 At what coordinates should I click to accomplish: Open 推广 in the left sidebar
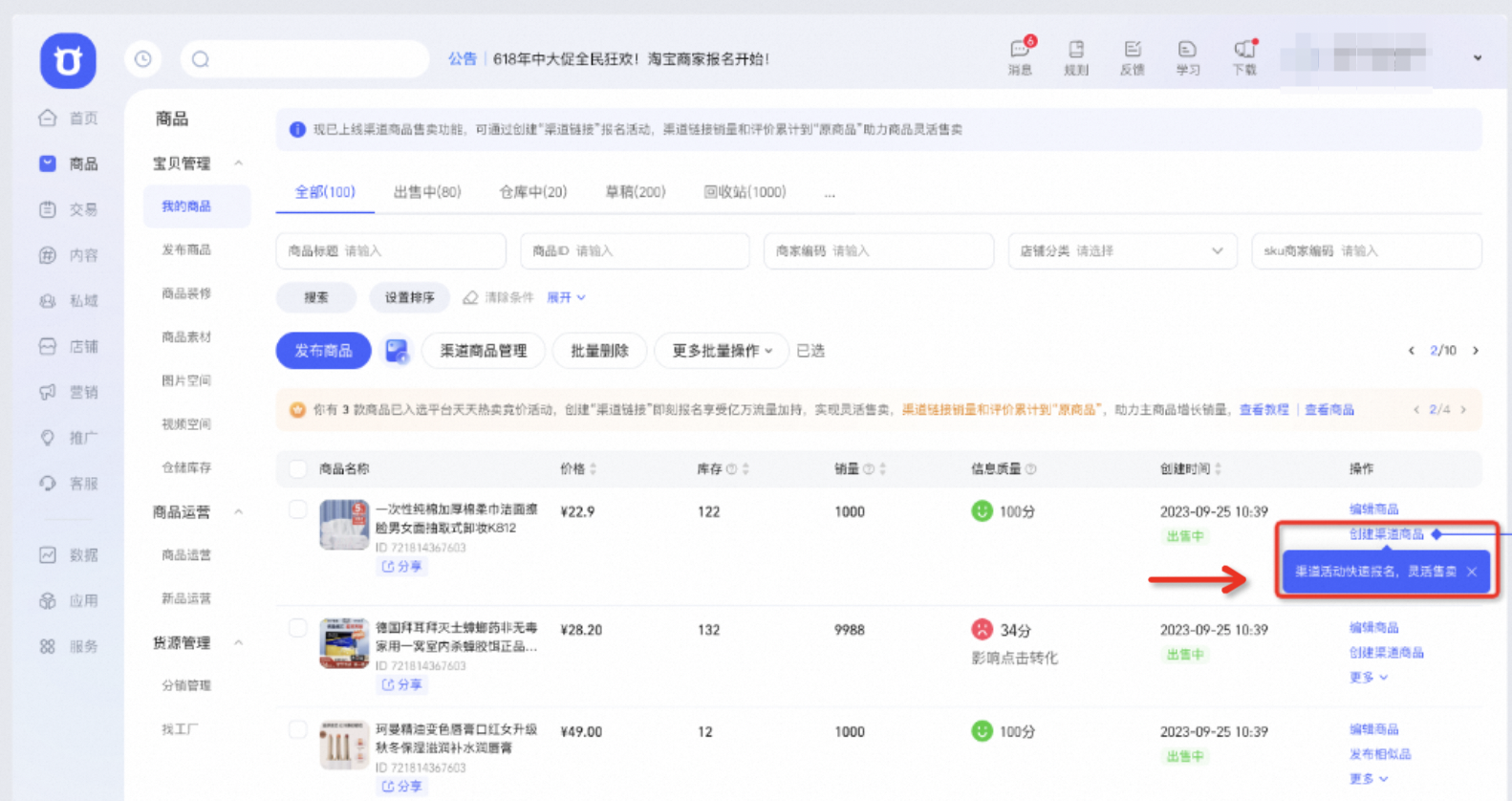69,438
